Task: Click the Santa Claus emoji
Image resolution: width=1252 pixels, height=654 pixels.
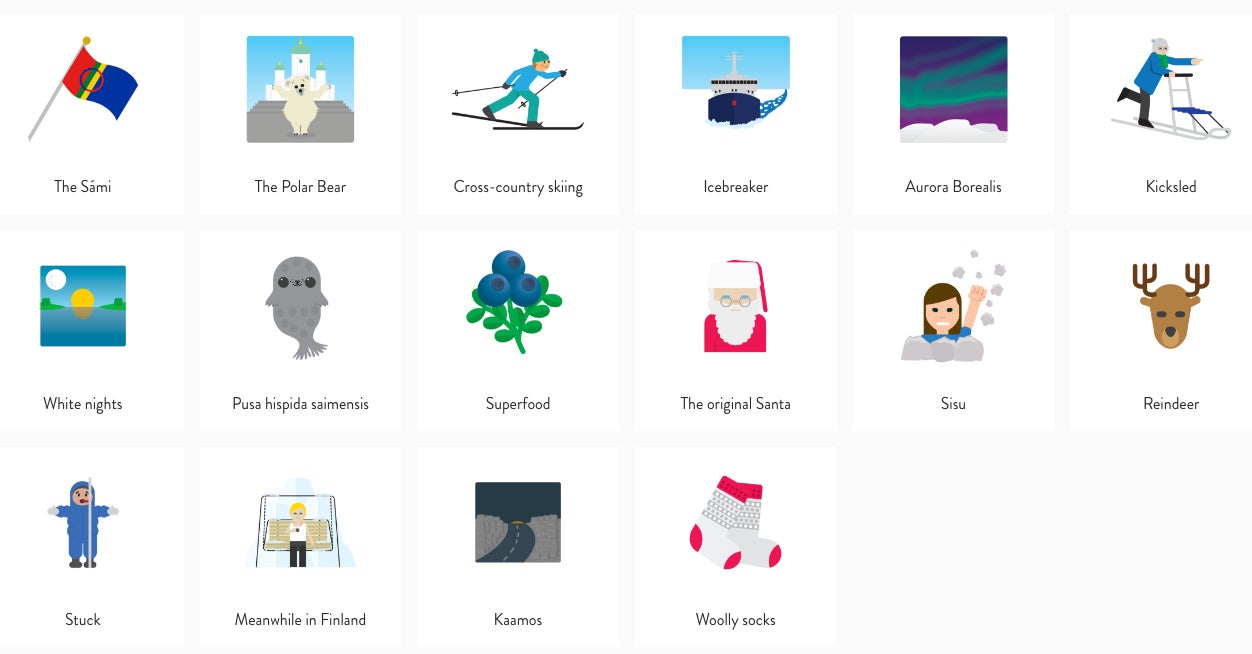Action: coord(736,306)
